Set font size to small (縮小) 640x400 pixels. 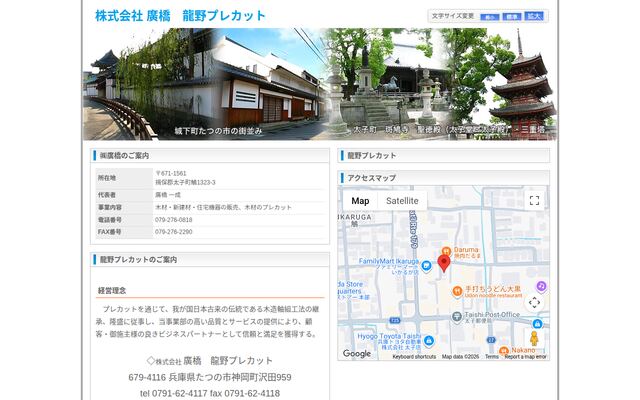point(490,17)
